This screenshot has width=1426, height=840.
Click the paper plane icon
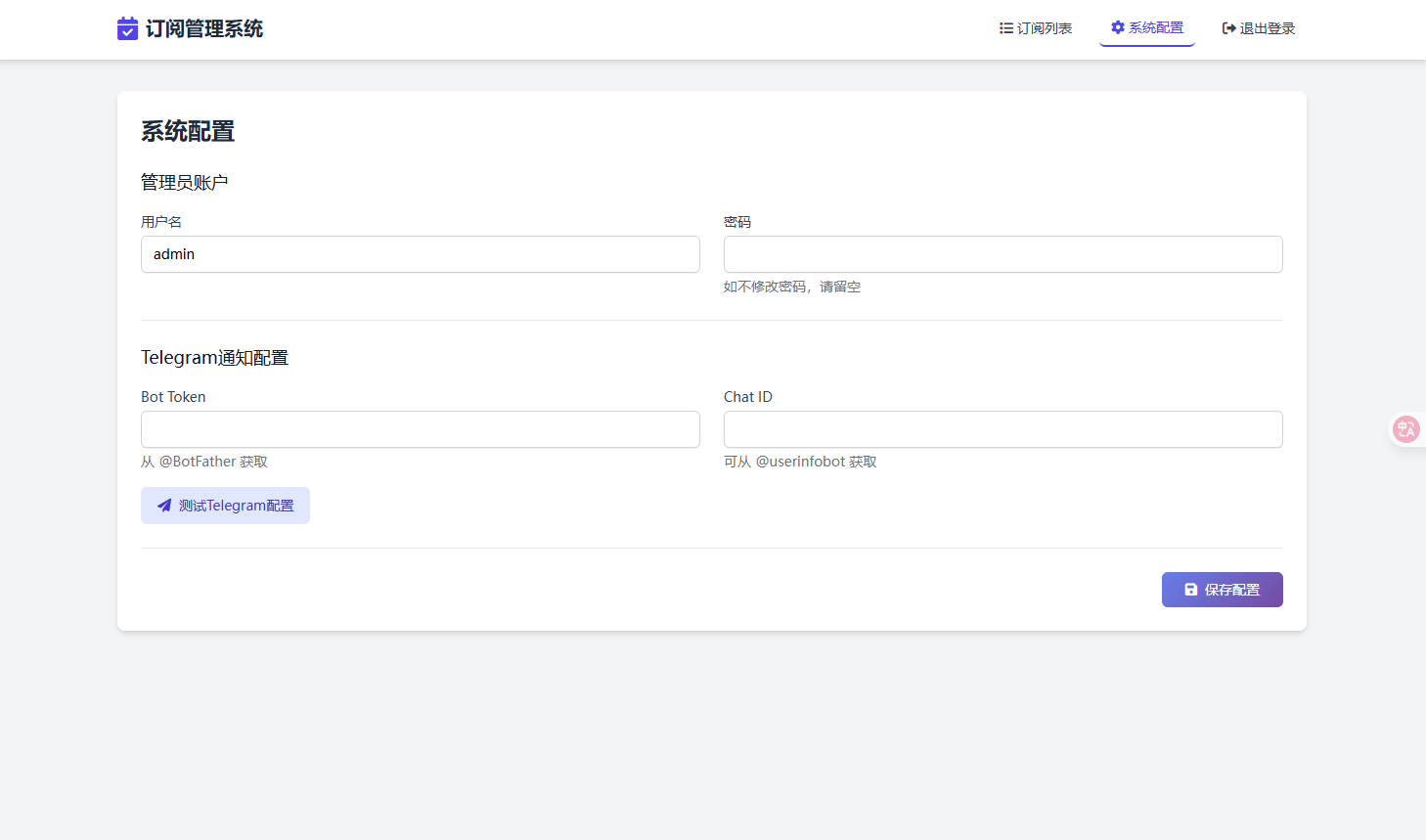tap(164, 506)
